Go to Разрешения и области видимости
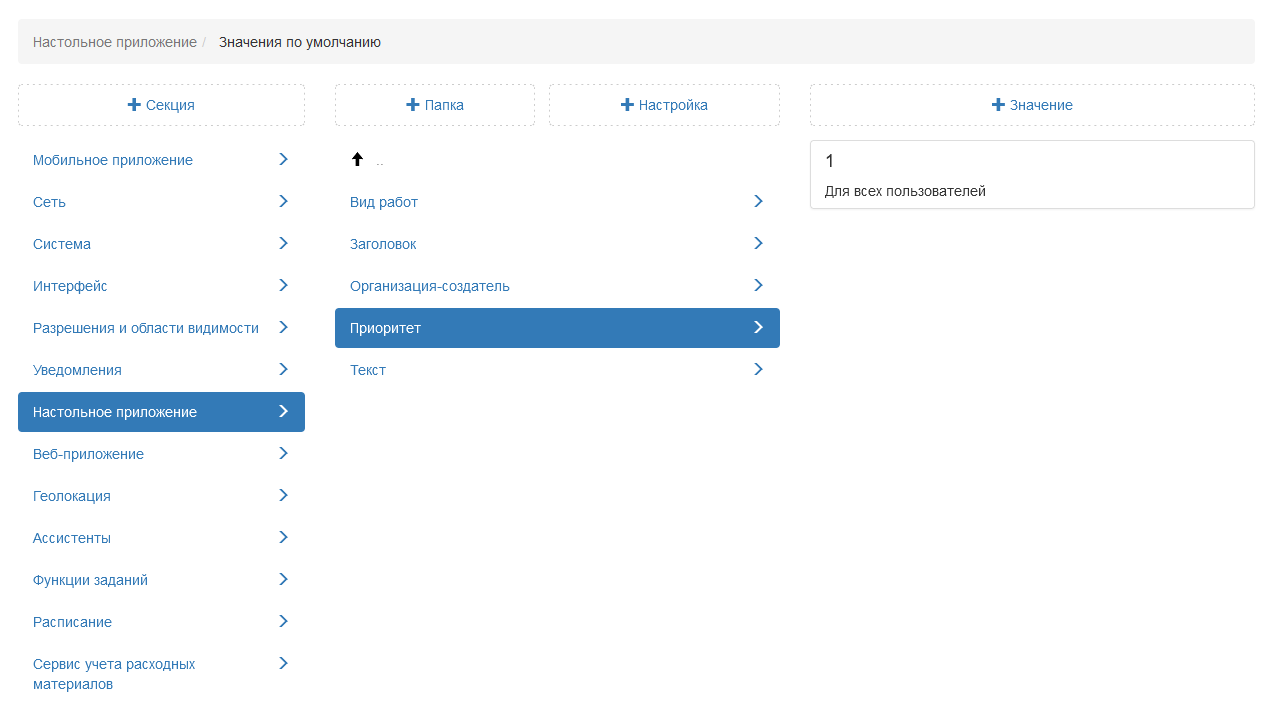Image resolution: width=1273 pixels, height=721 pixels. pos(145,328)
